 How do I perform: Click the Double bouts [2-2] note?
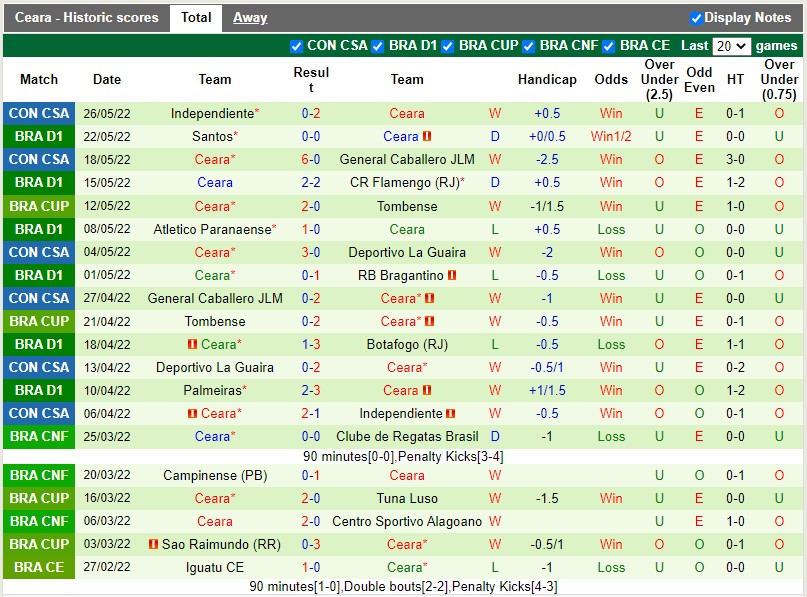click(x=396, y=587)
